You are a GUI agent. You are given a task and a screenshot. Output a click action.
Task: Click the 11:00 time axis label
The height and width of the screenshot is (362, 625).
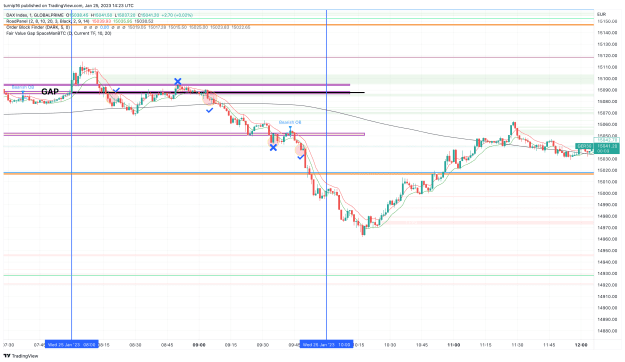click(454, 345)
